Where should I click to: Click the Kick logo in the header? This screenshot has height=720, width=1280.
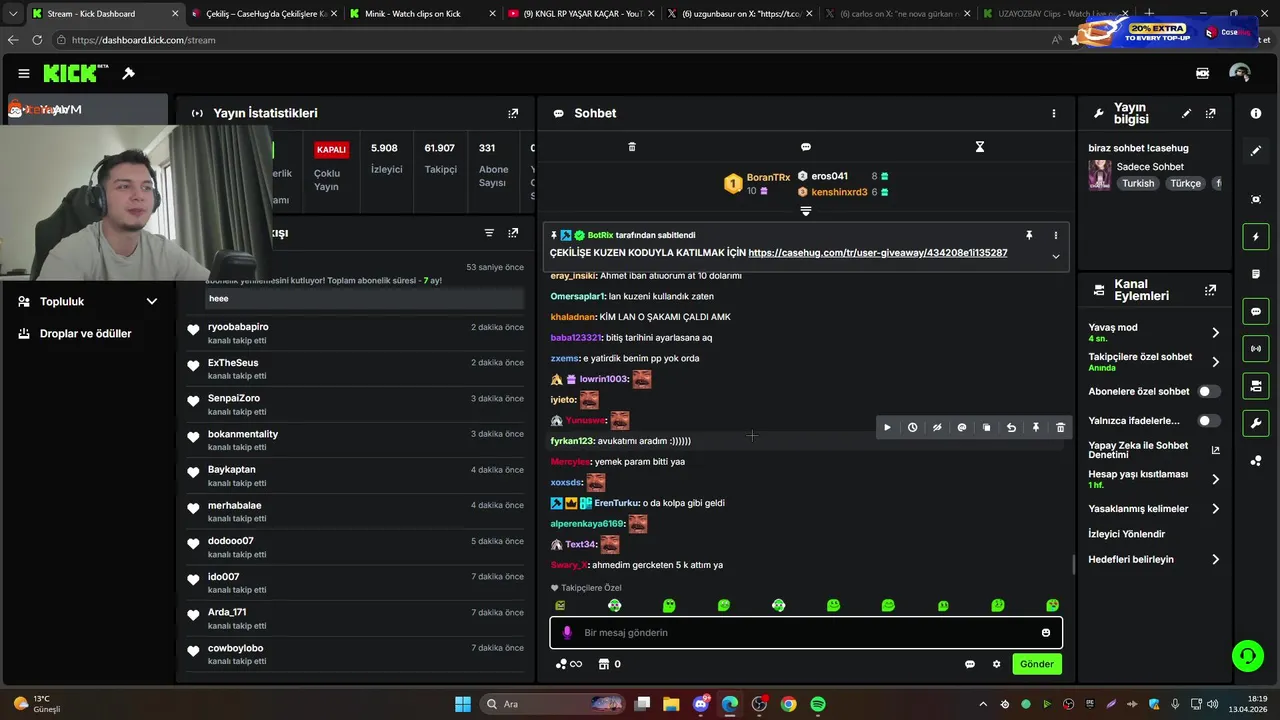pyautogui.click(x=75, y=73)
